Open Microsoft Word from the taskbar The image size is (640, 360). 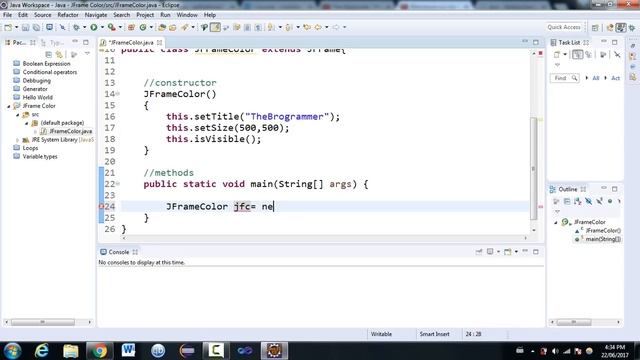pyautogui.click(x=128, y=351)
